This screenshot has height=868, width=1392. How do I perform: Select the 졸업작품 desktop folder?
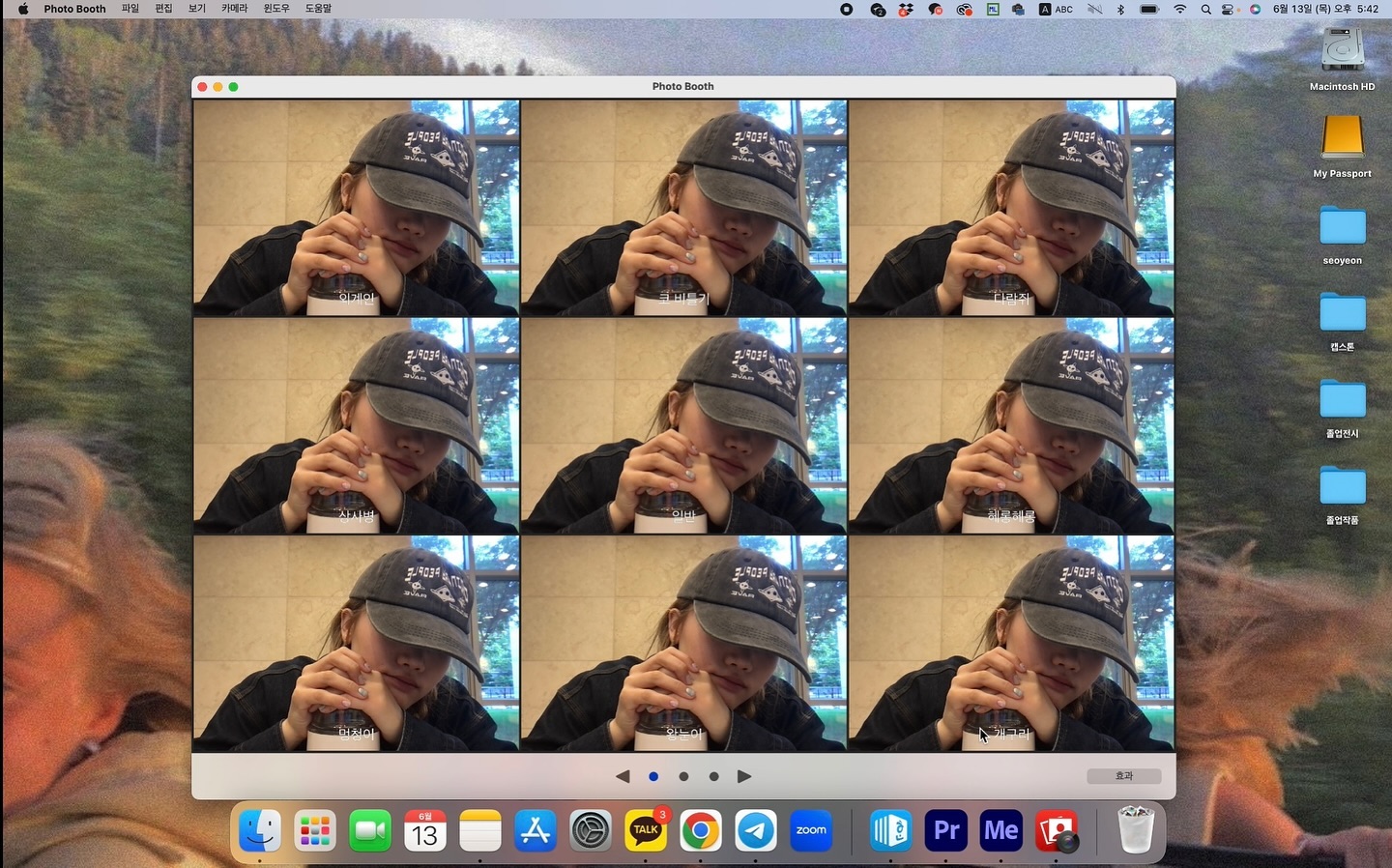pos(1343,485)
